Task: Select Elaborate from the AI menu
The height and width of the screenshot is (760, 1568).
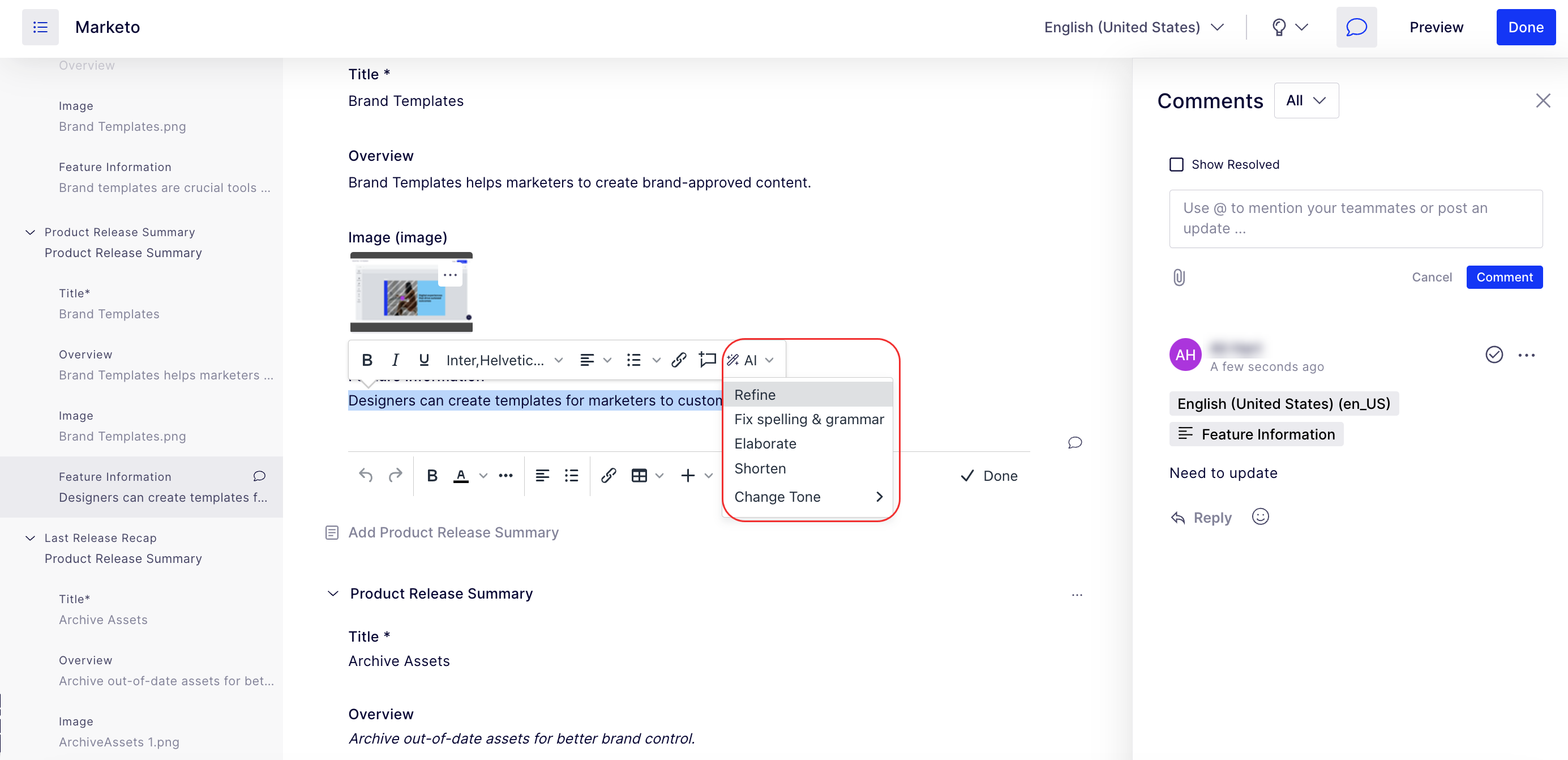Action: [808, 444]
